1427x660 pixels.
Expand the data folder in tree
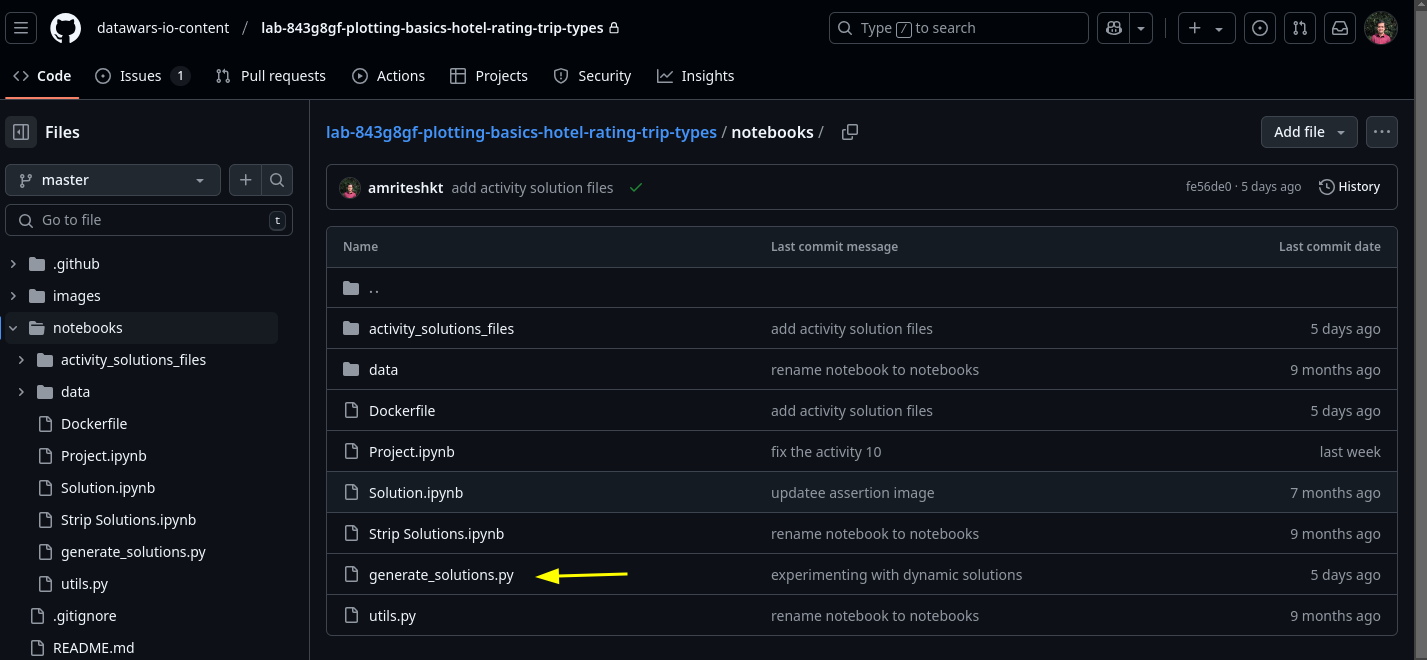[x=21, y=392]
